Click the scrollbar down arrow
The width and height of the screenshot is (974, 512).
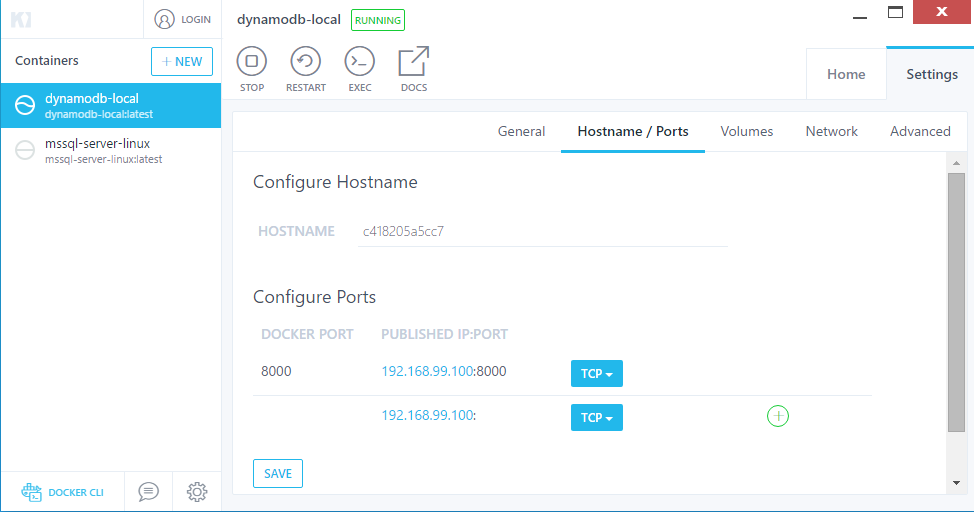(956, 483)
